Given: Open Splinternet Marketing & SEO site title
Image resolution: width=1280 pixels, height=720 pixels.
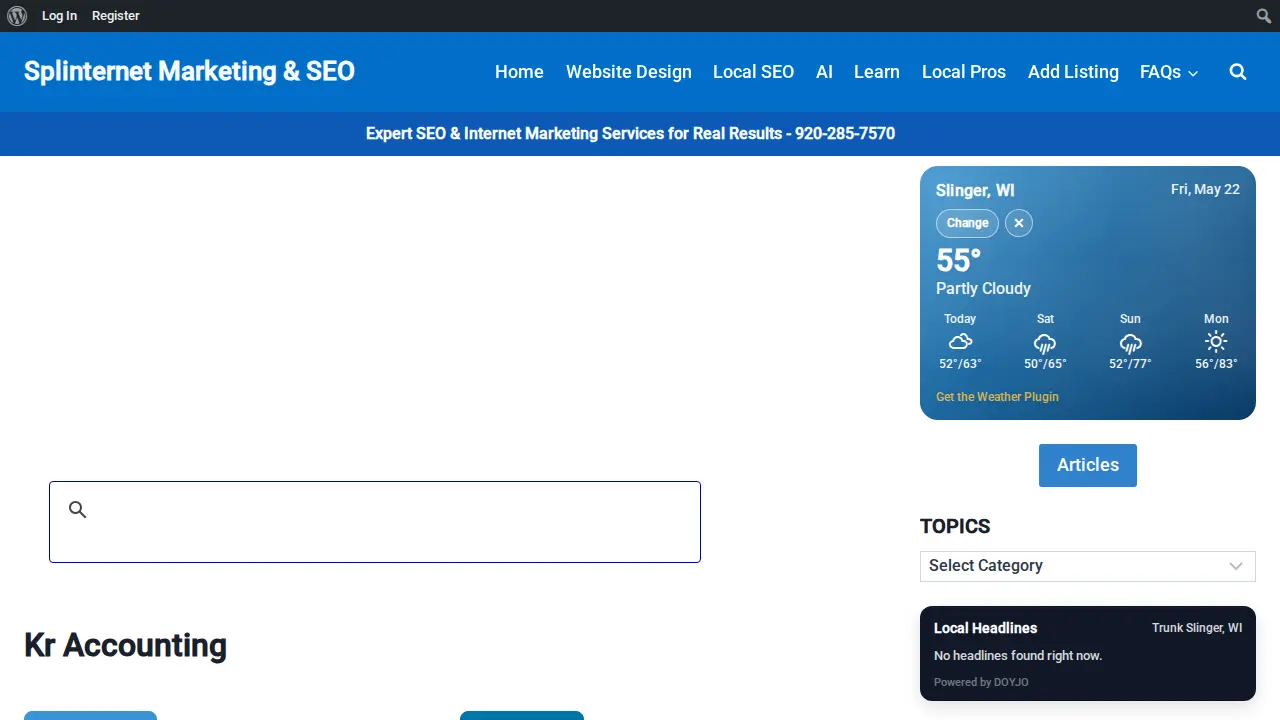Looking at the screenshot, I should (x=189, y=71).
